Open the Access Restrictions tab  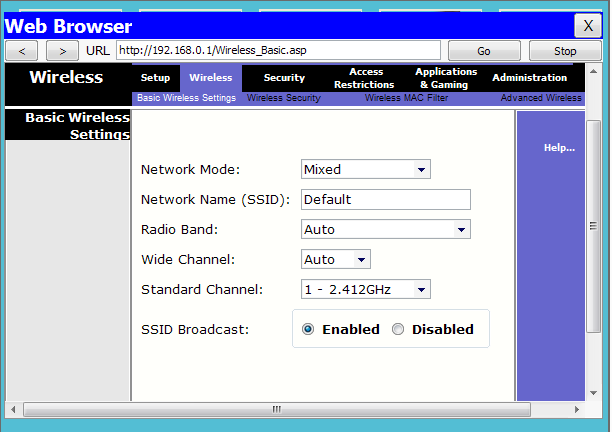pyautogui.click(x=364, y=78)
